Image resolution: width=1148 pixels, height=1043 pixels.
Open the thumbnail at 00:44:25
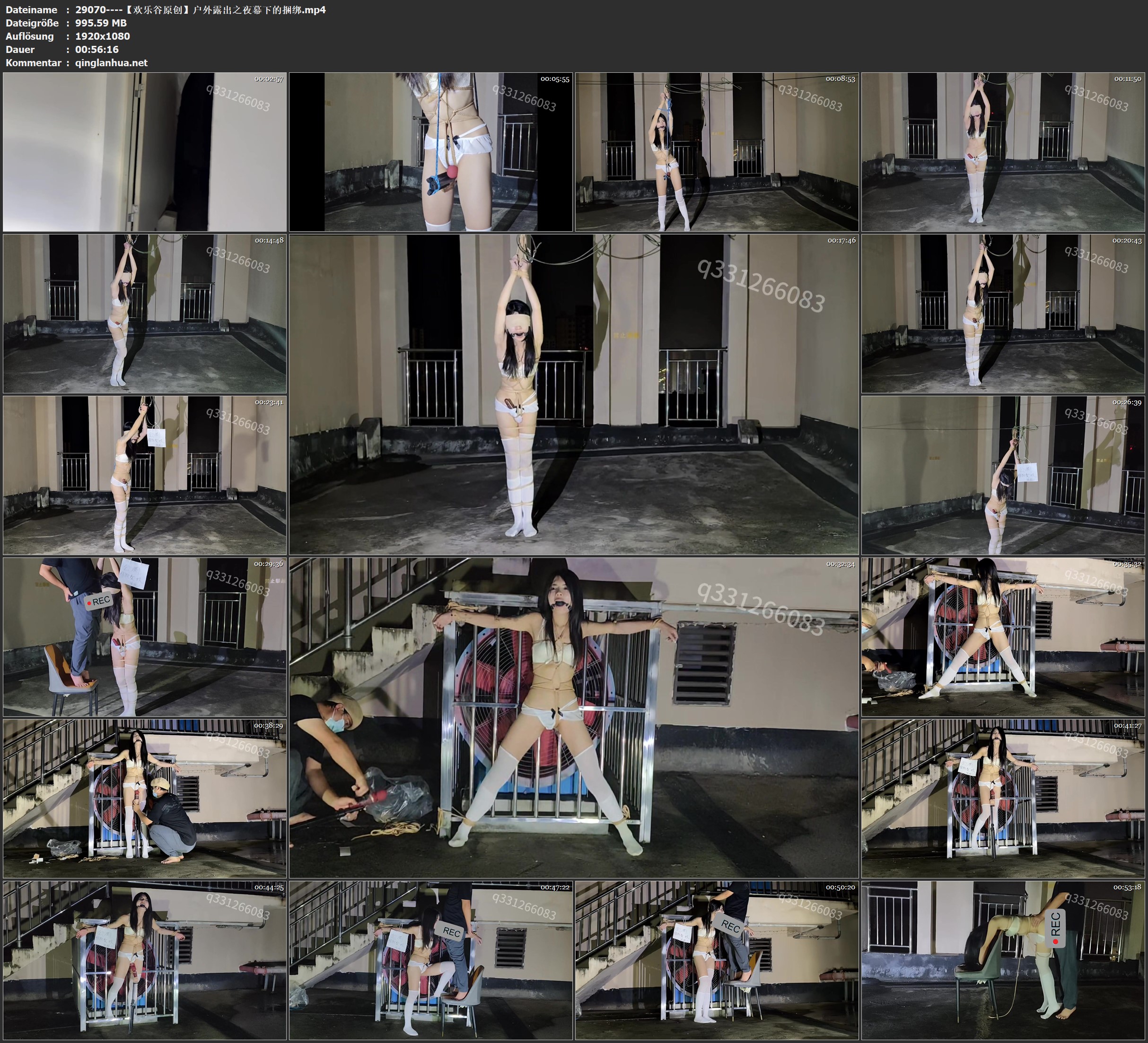point(145,960)
